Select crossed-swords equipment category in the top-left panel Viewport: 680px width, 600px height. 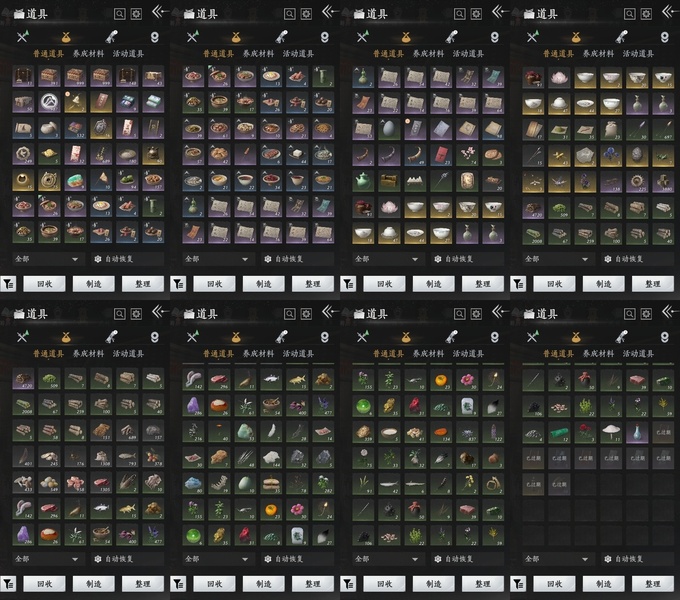click(22, 36)
